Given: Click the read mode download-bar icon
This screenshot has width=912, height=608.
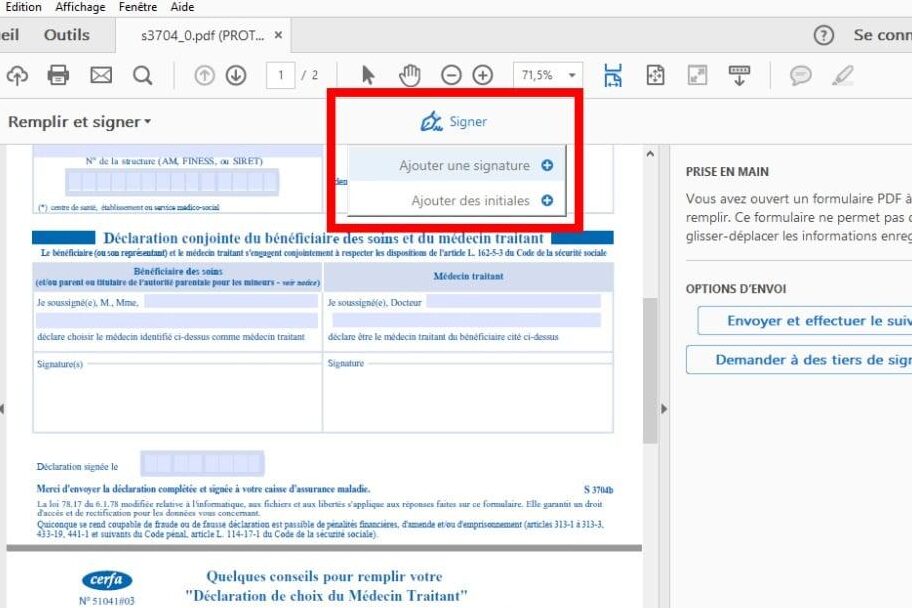Looking at the screenshot, I should [x=739, y=76].
